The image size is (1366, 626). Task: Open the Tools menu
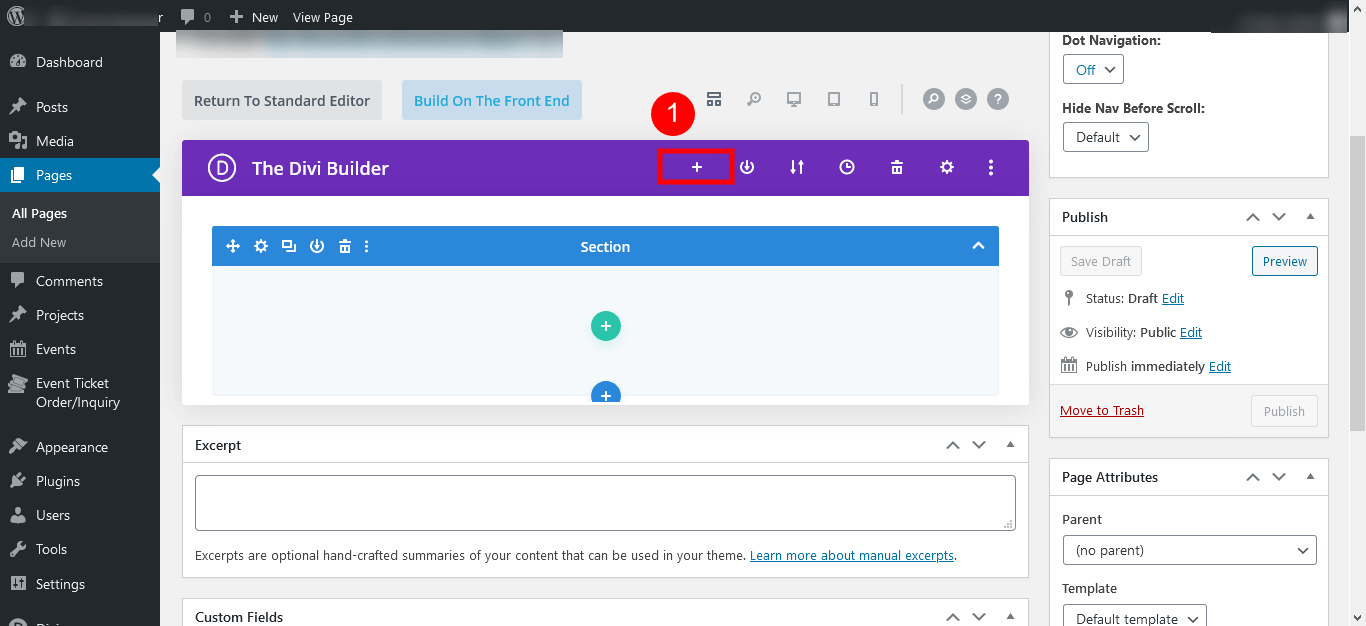tap(80, 549)
